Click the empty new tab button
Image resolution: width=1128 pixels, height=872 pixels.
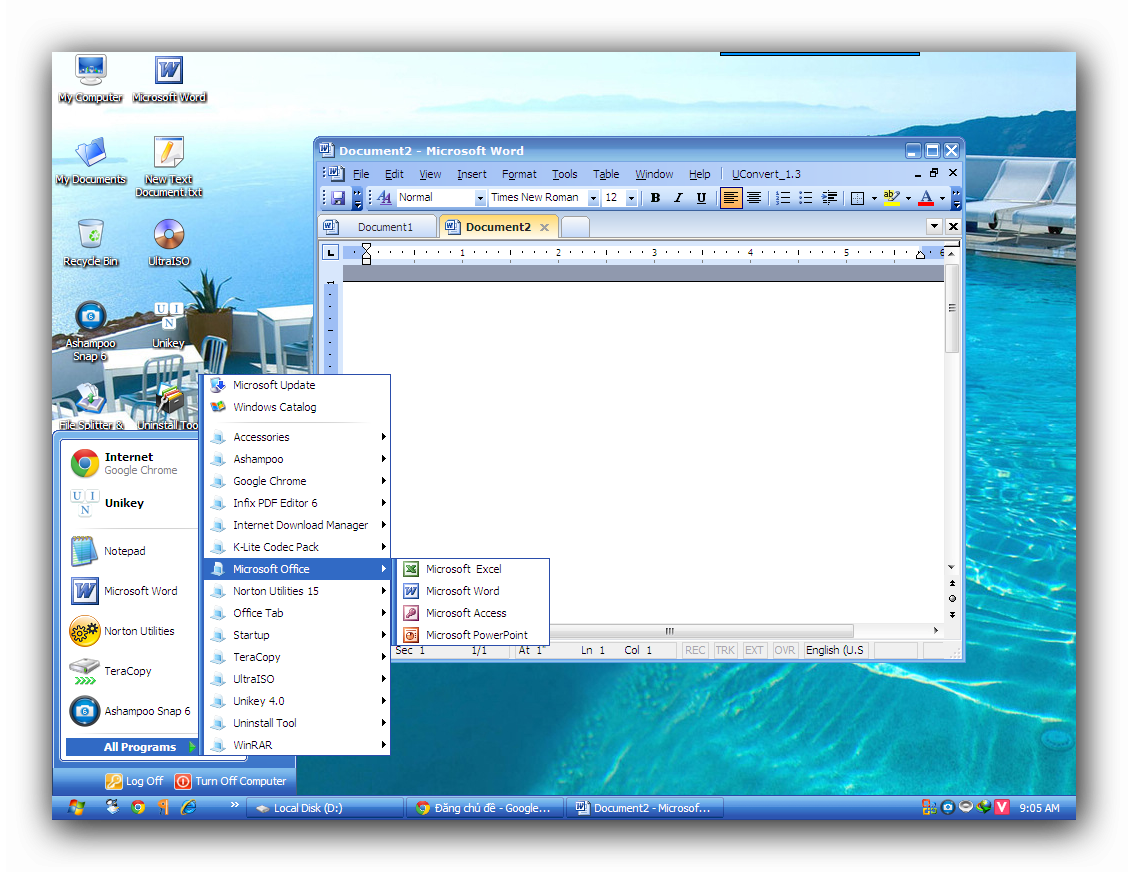coord(575,227)
